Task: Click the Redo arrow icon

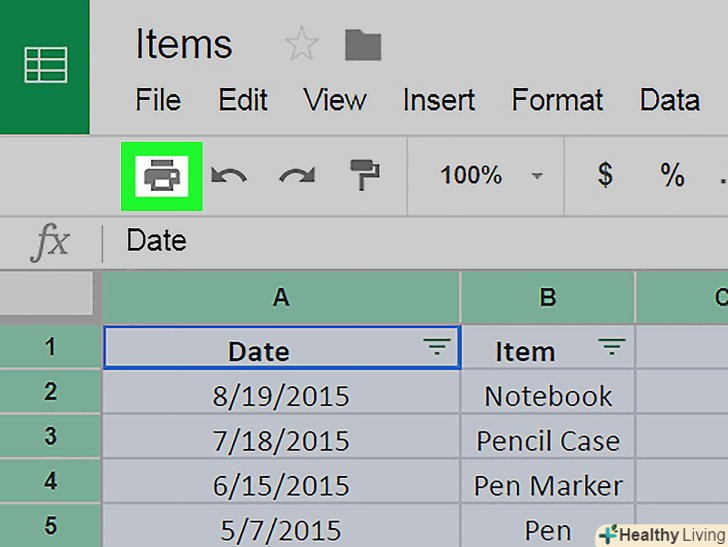Action: coord(297,177)
